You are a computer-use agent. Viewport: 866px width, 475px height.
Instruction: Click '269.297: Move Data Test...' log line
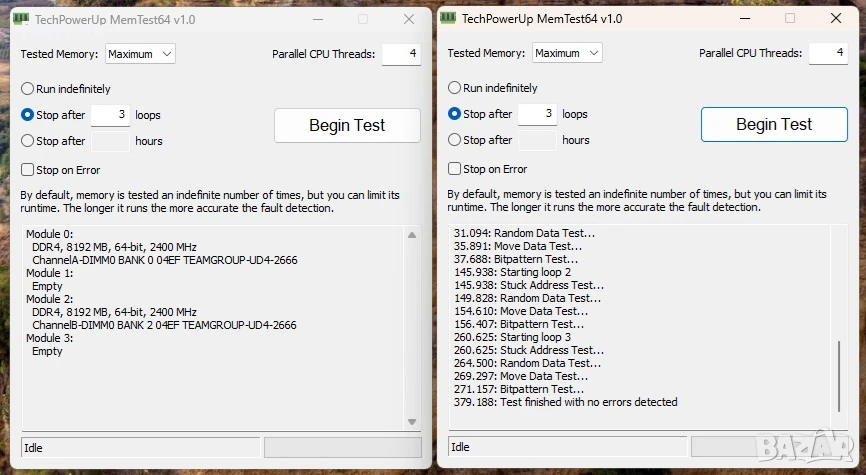521,376
